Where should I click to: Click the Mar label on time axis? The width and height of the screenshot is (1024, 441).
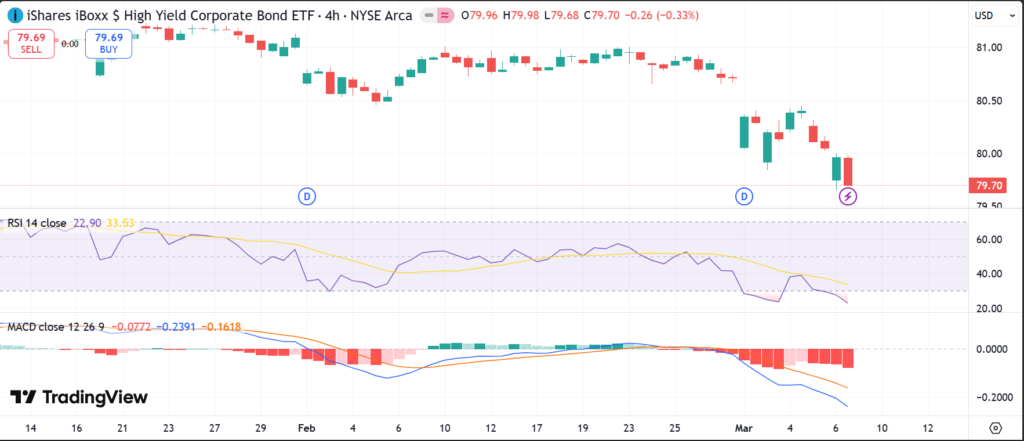click(743, 429)
